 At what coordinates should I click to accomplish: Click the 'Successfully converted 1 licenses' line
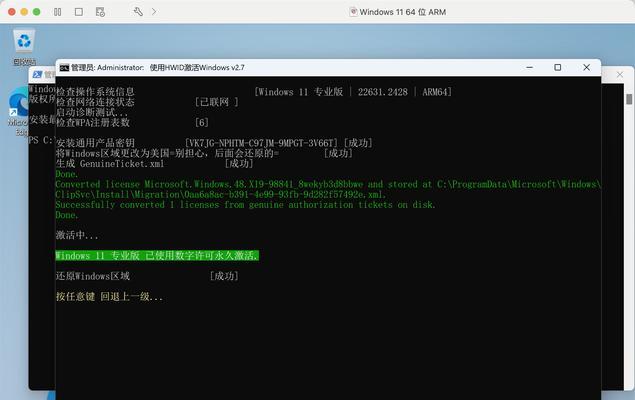(245, 205)
